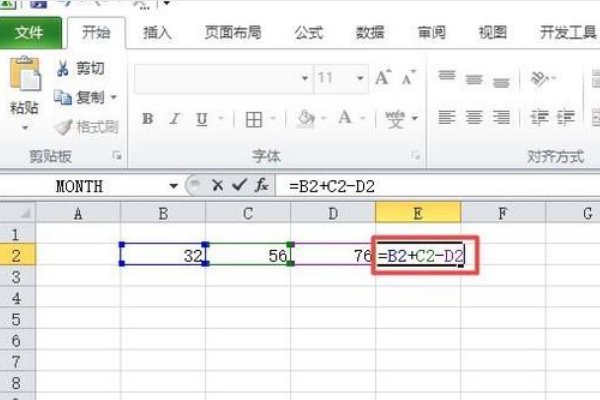Image resolution: width=600 pixels, height=400 pixels.
Task: Open the font name dropdown arrow
Action: [x=305, y=78]
